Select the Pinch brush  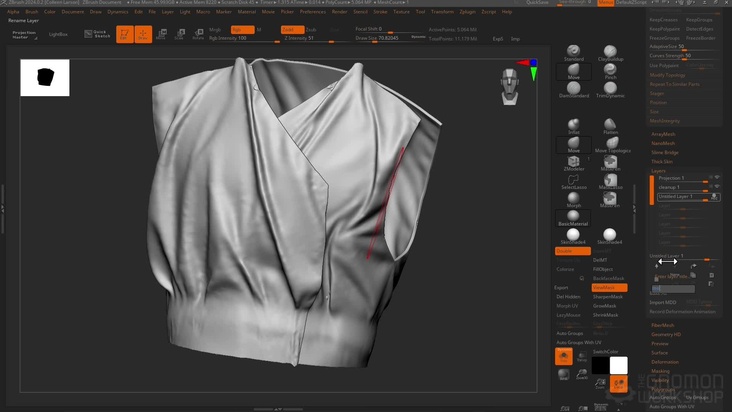tap(610, 71)
